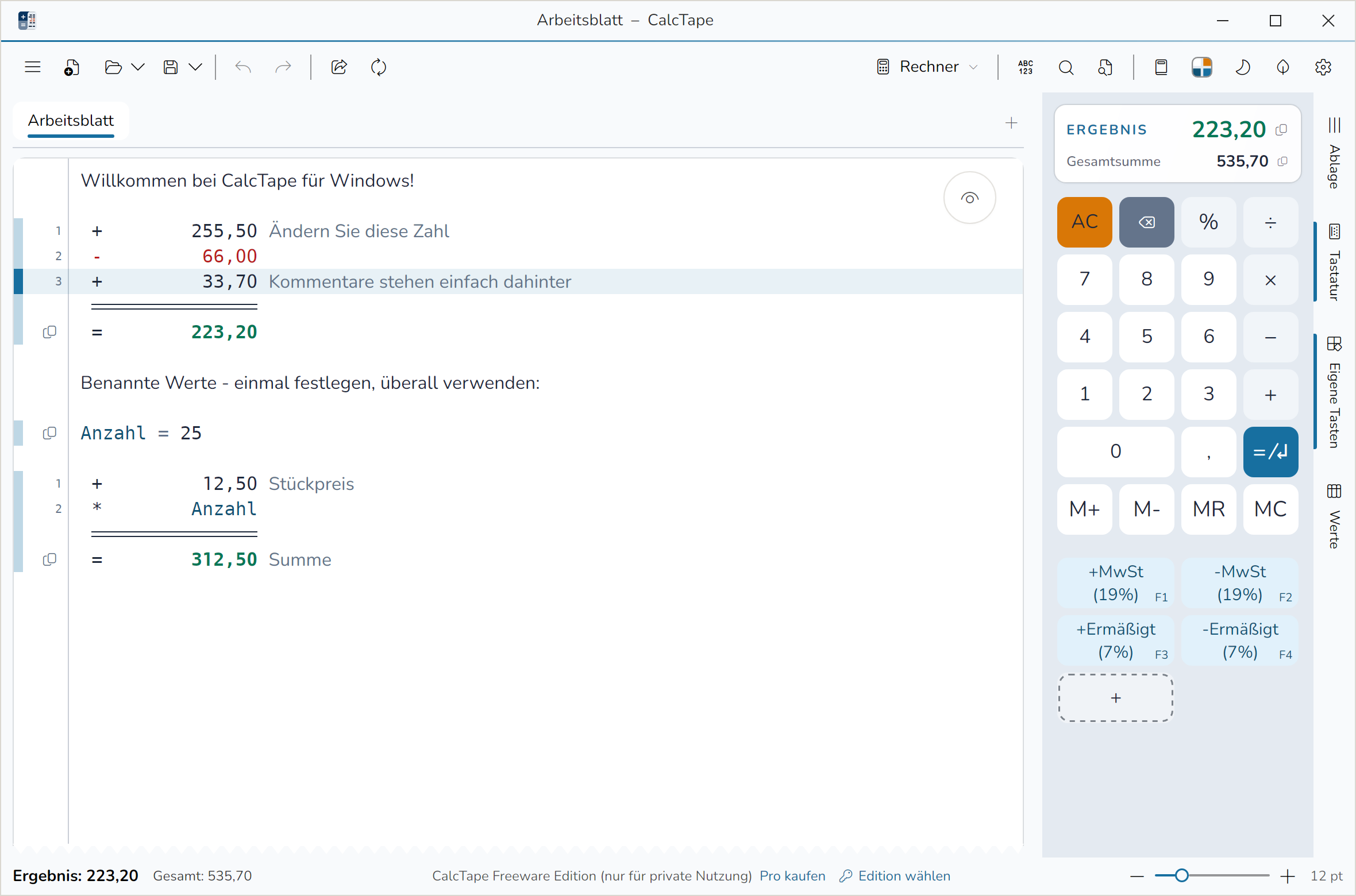Toggle the Tastatur side panel tab

click(x=1335, y=262)
